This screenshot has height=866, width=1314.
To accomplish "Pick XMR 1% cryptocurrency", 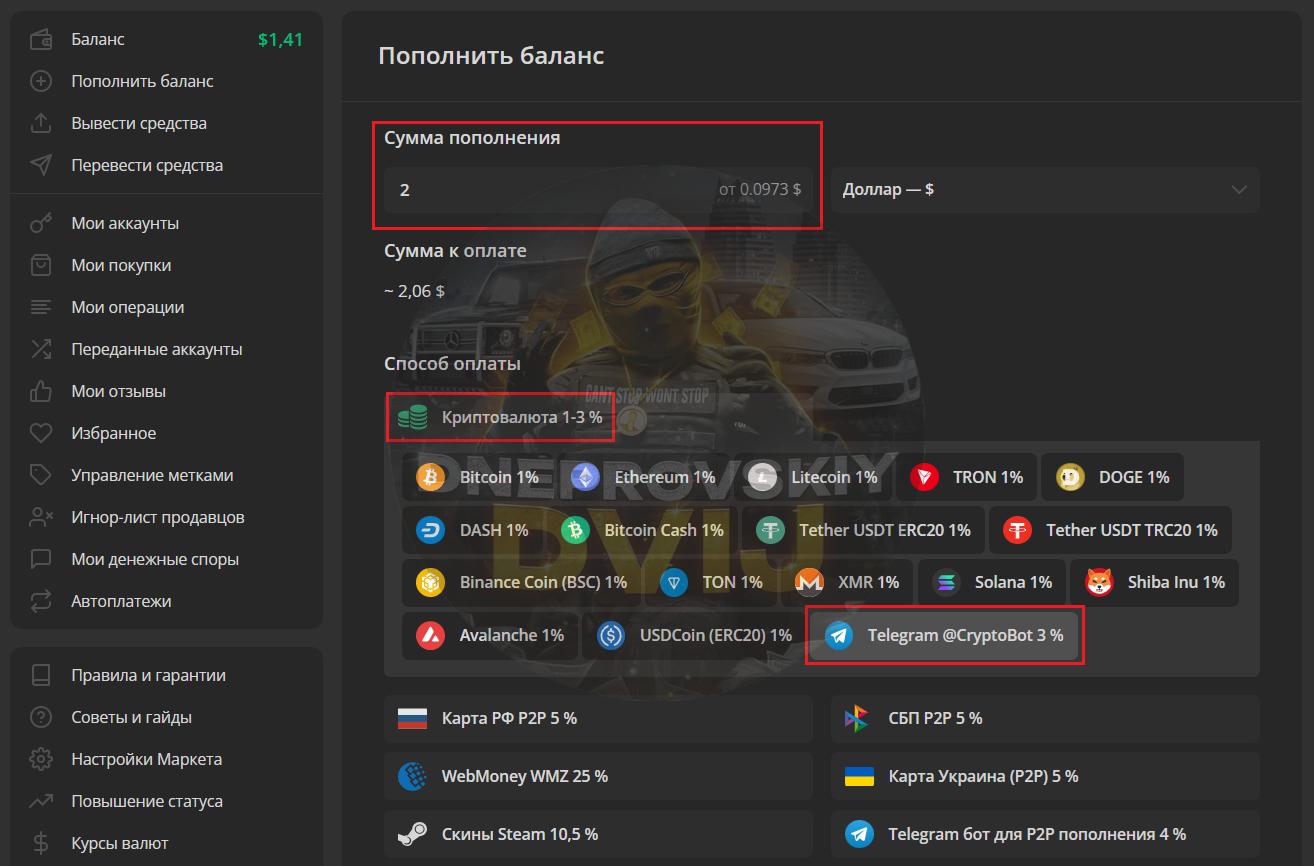I will tap(848, 582).
